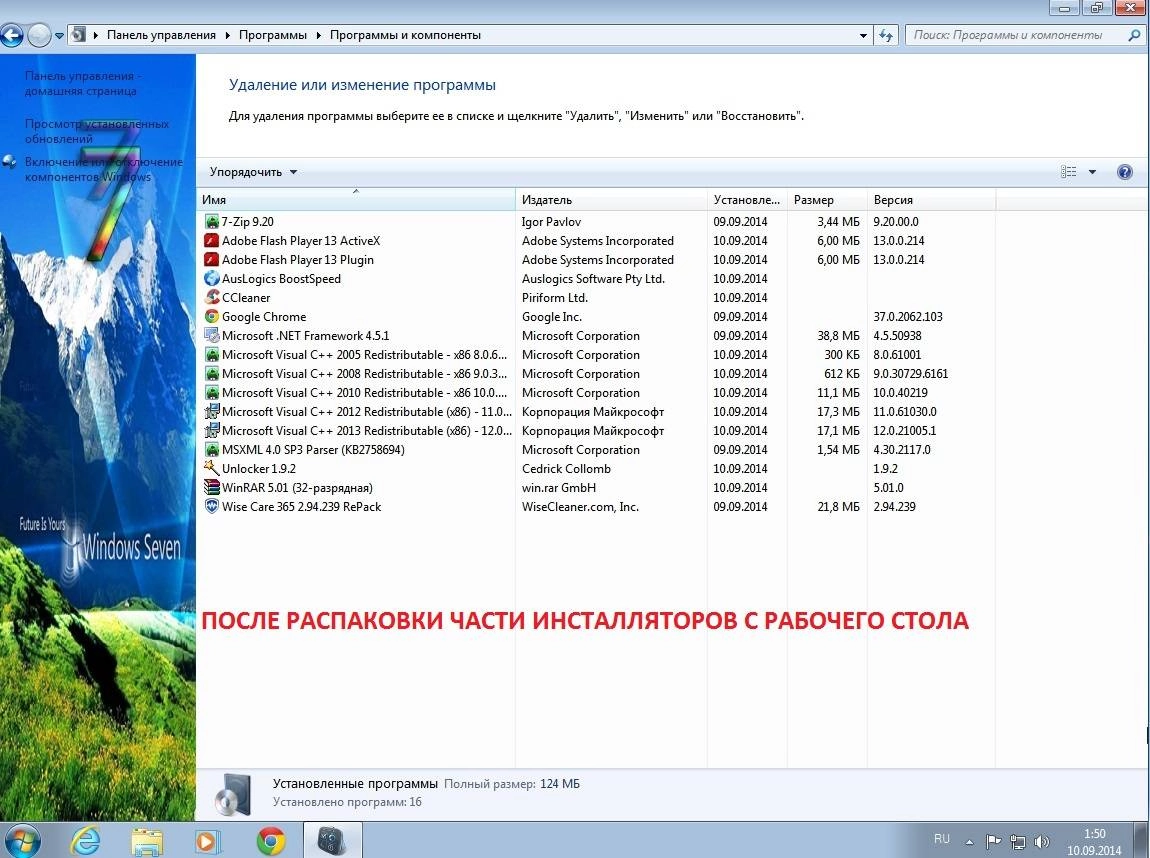The width and height of the screenshot is (1150, 858).
Task: Sort by the Размер column header
Action: point(827,199)
